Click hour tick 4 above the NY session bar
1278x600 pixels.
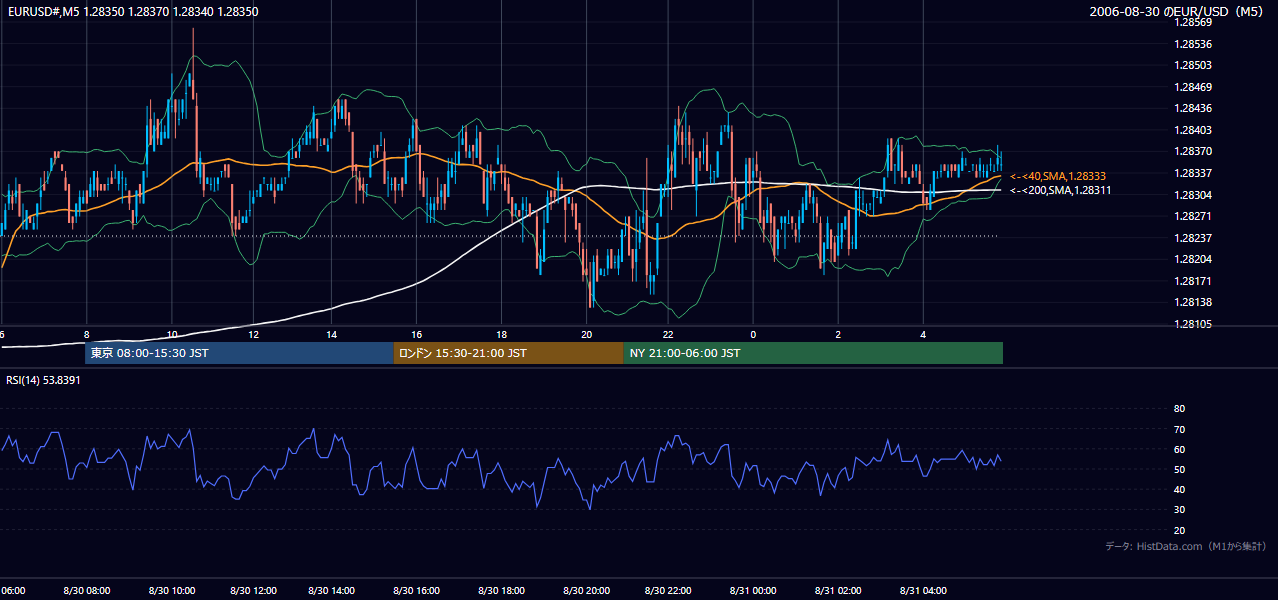click(924, 335)
